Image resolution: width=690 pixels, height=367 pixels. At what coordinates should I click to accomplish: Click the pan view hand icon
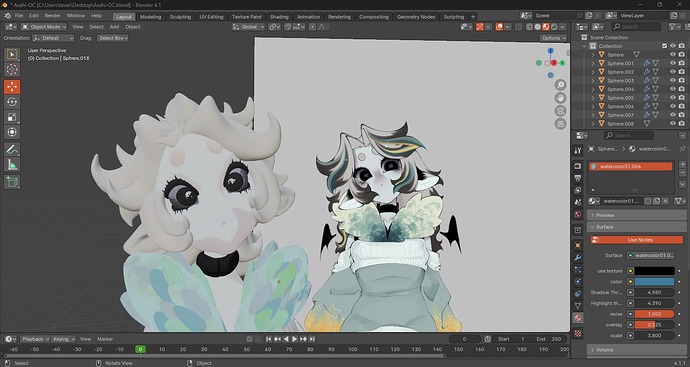click(560, 98)
